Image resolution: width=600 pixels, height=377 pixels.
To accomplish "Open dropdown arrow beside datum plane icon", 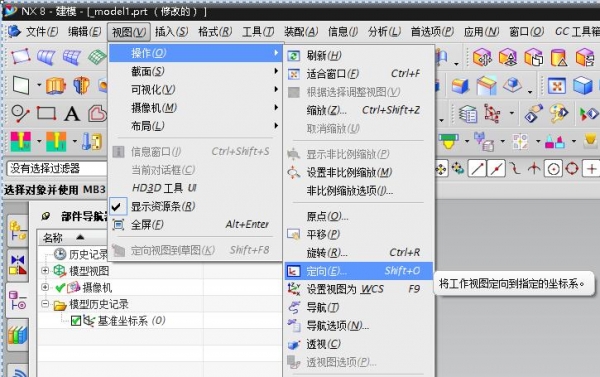I will tap(39, 85).
